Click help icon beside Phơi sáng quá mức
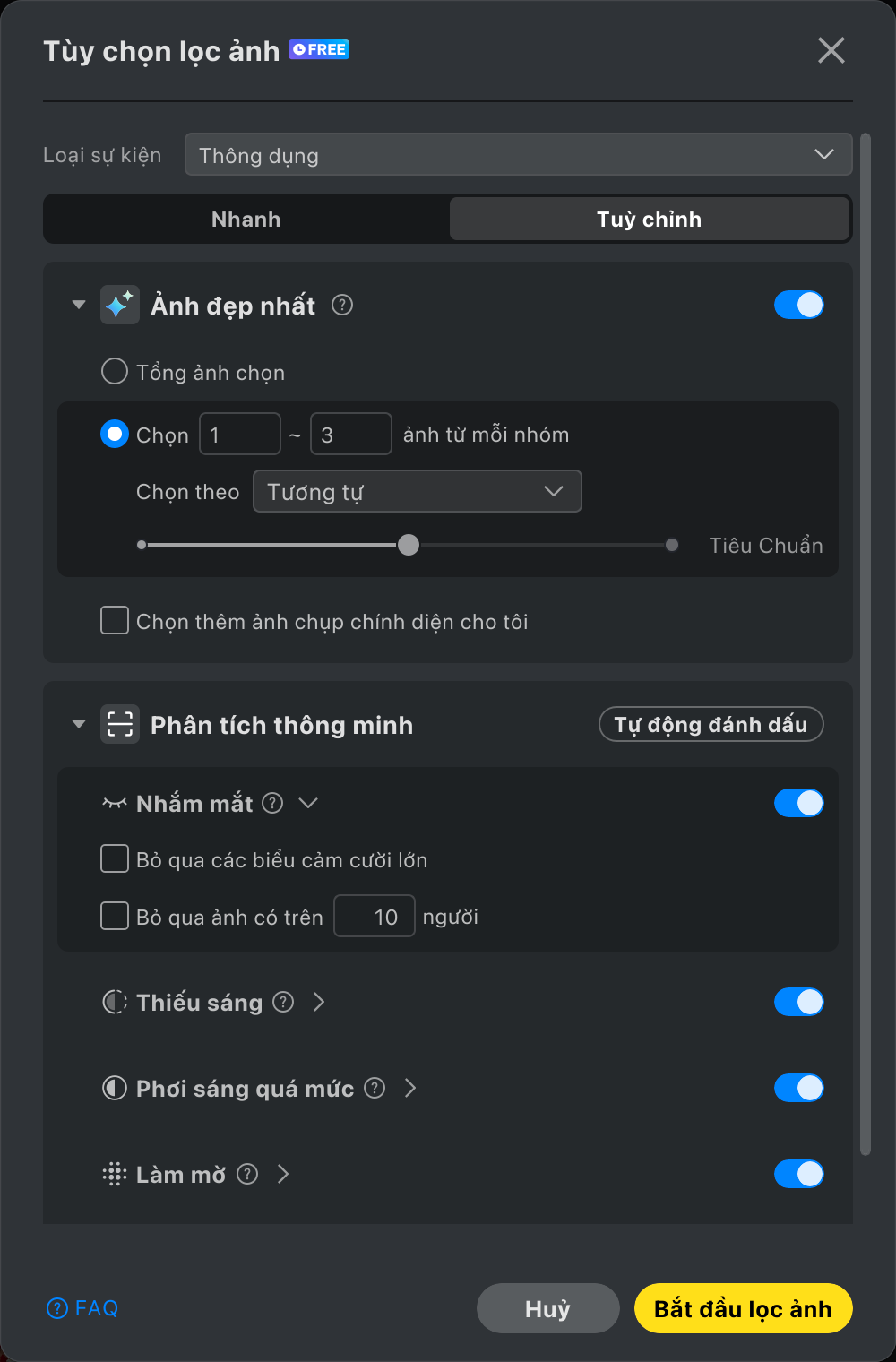 pos(375,1088)
